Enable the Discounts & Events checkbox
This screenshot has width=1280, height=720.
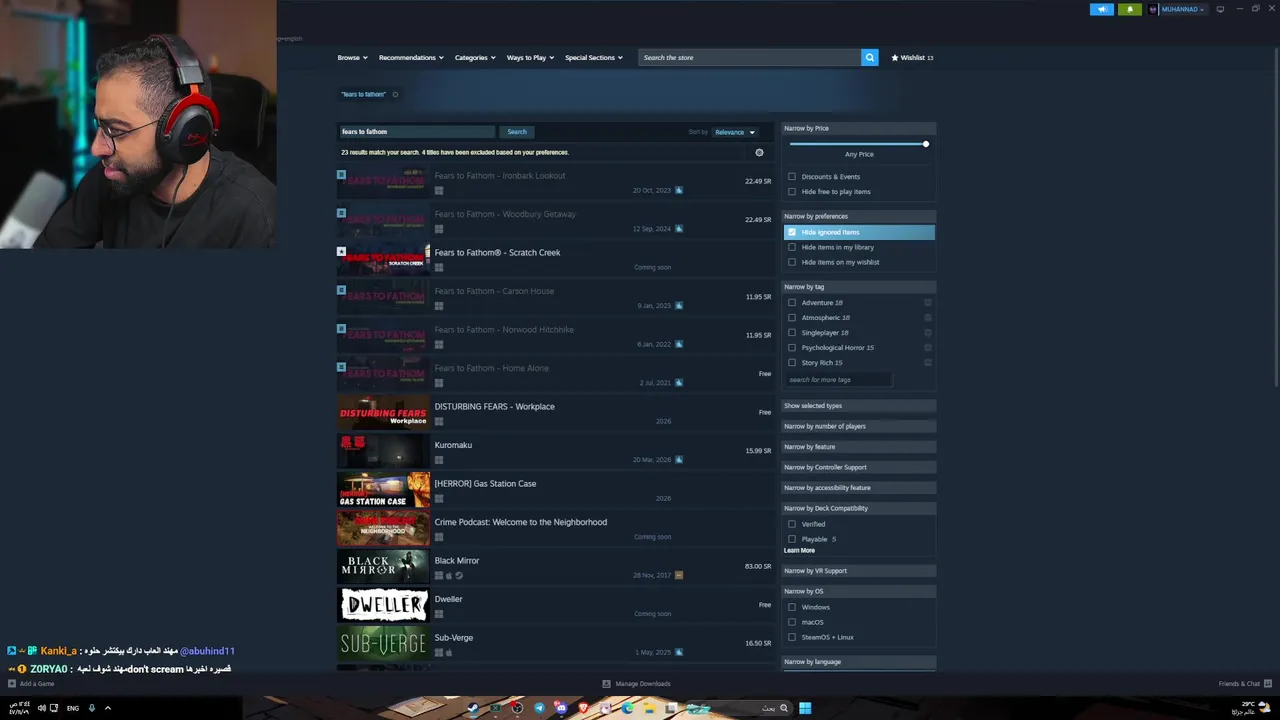(792, 176)
